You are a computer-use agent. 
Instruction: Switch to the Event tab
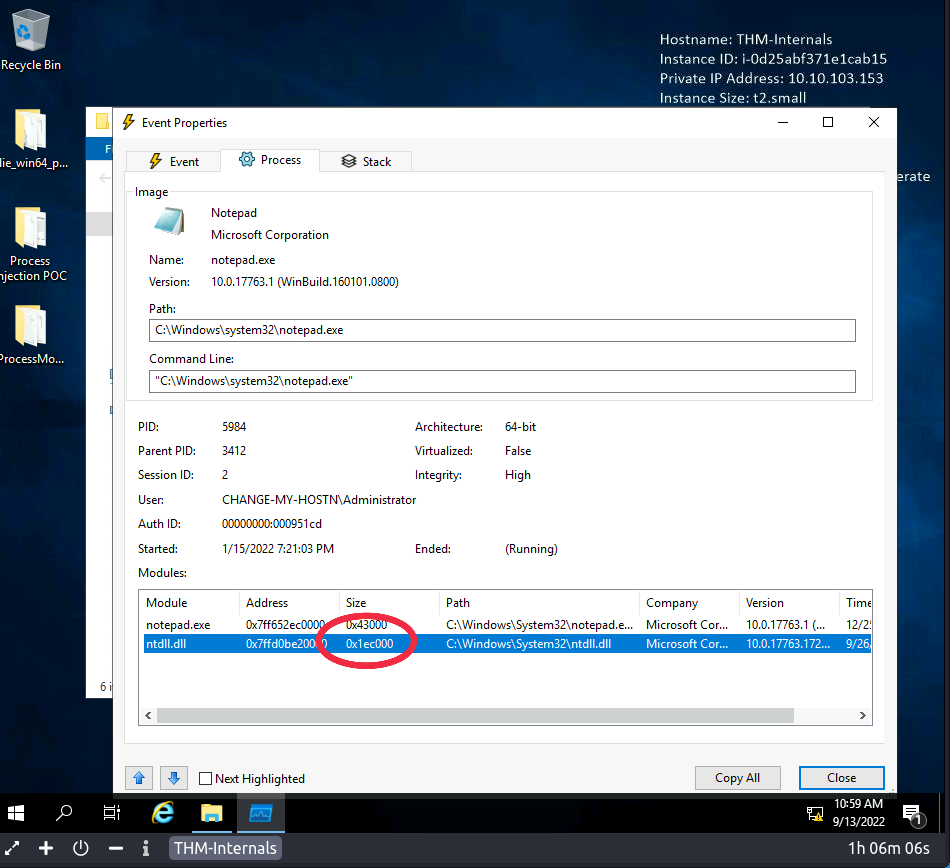(173, 161)
